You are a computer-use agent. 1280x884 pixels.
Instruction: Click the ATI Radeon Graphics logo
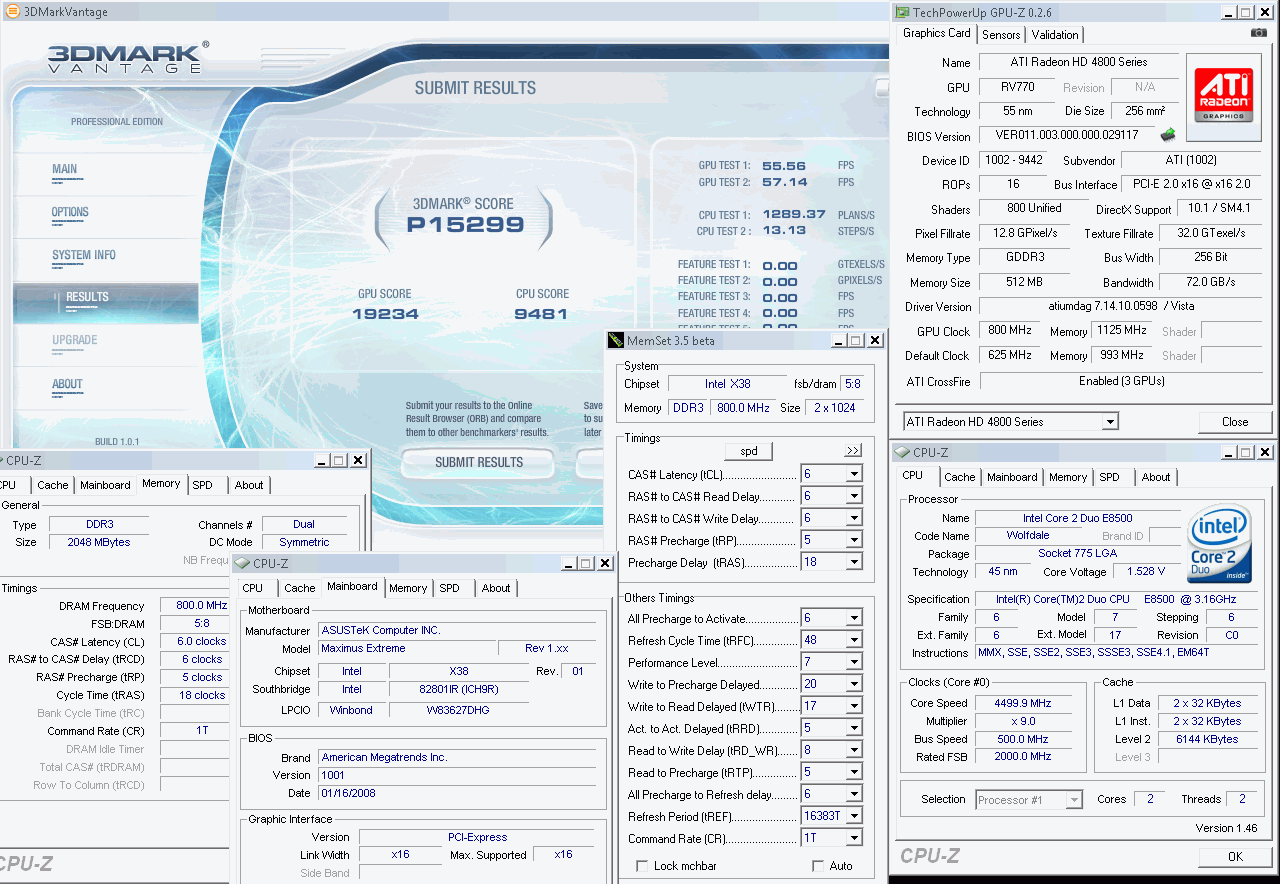[1225, 96]
